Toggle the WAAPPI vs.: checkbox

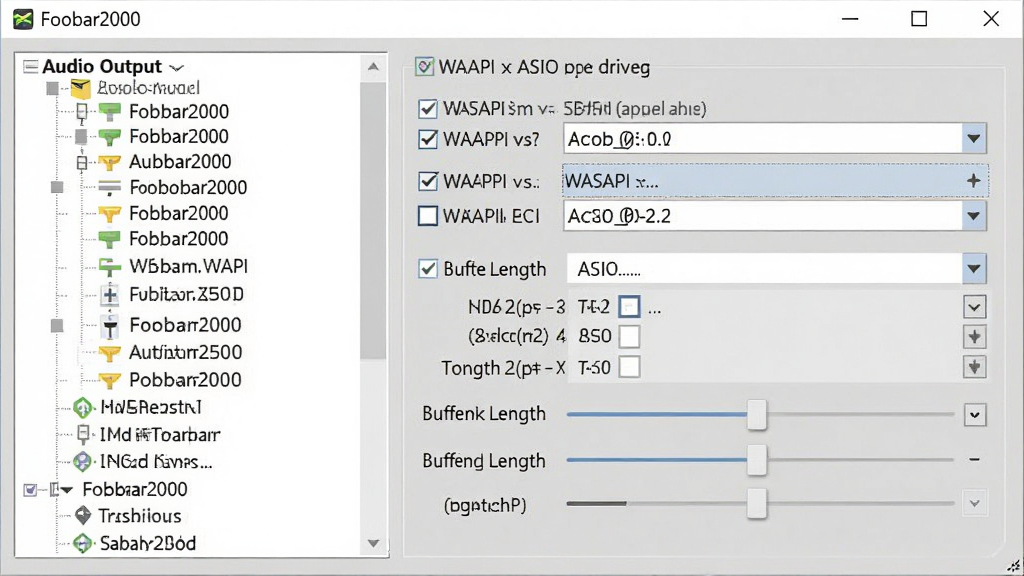428,181
